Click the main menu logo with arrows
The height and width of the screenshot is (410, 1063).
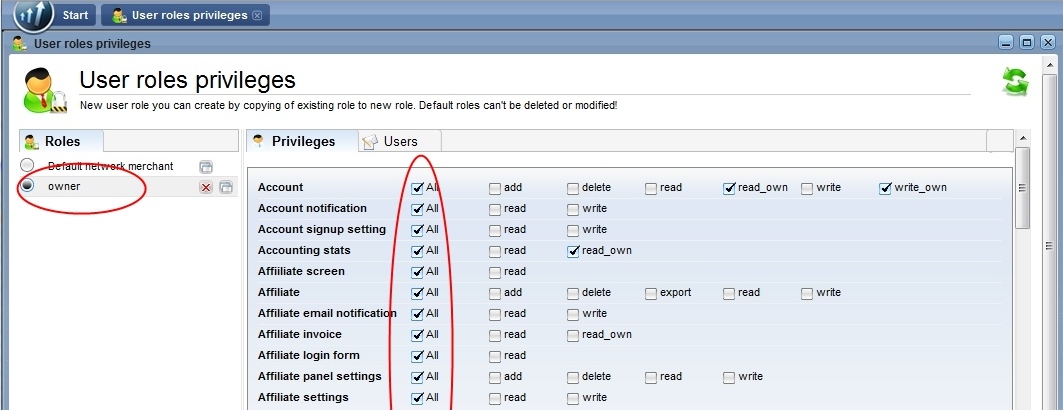point(33,15)
